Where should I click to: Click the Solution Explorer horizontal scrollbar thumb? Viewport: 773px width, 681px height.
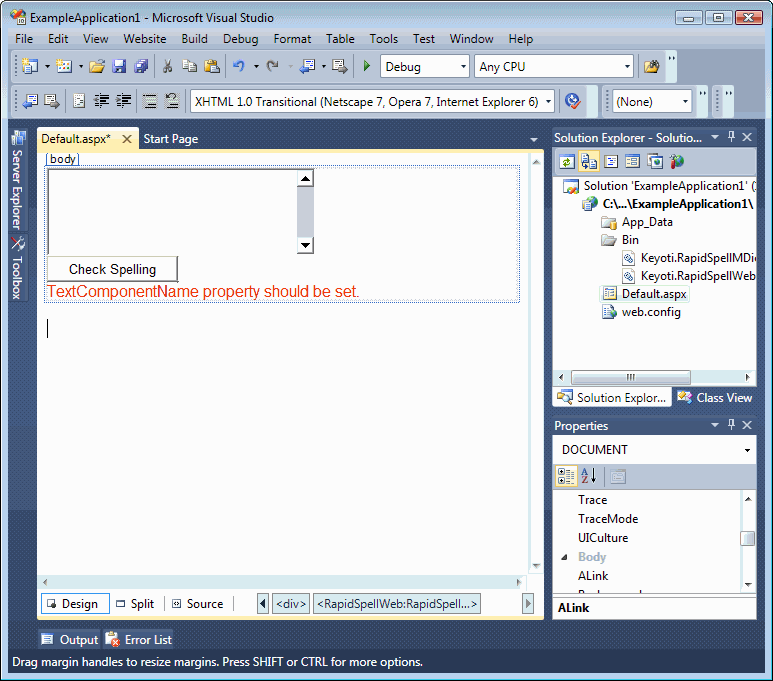(x=631, y=378)
